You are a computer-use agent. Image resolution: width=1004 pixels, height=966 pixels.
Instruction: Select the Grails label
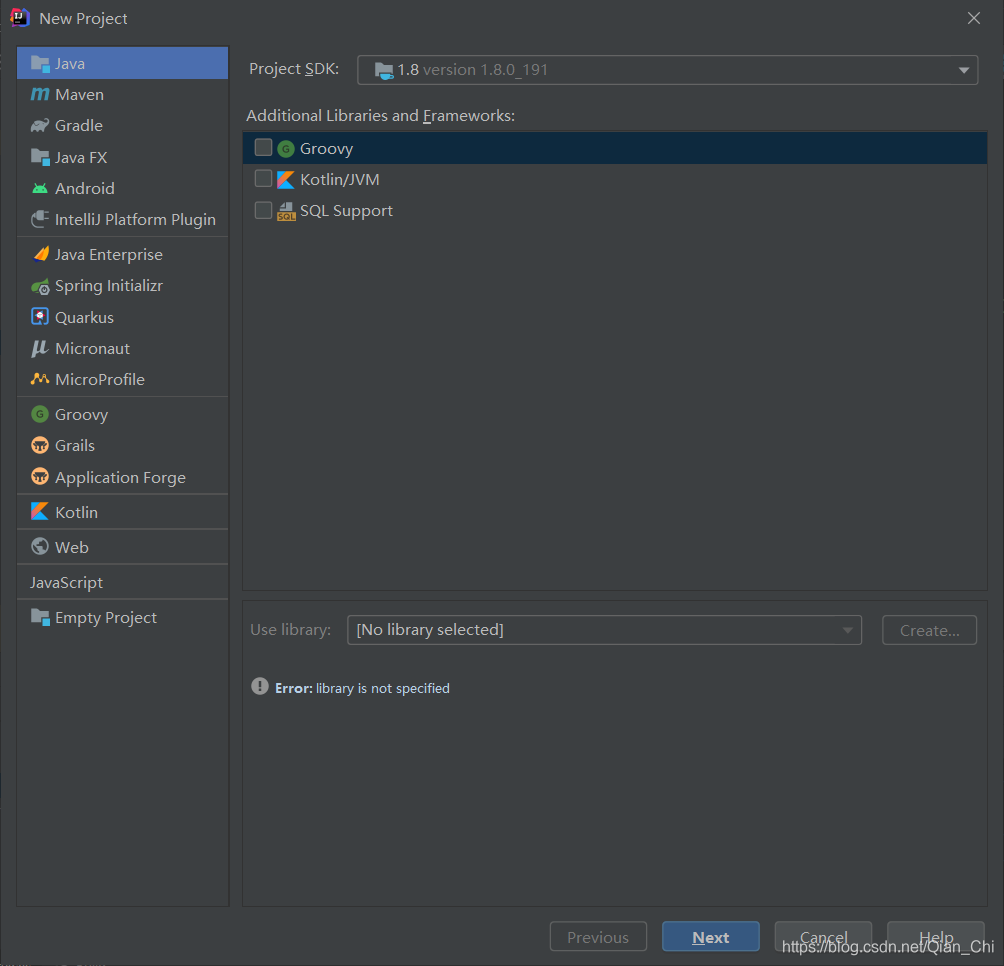[75, 446]
